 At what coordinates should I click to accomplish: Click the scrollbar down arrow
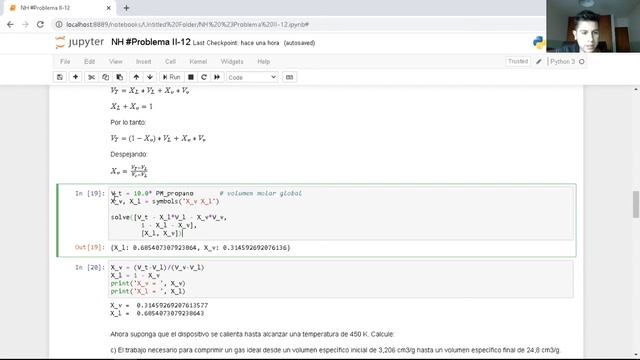click(x=636, y=356)
